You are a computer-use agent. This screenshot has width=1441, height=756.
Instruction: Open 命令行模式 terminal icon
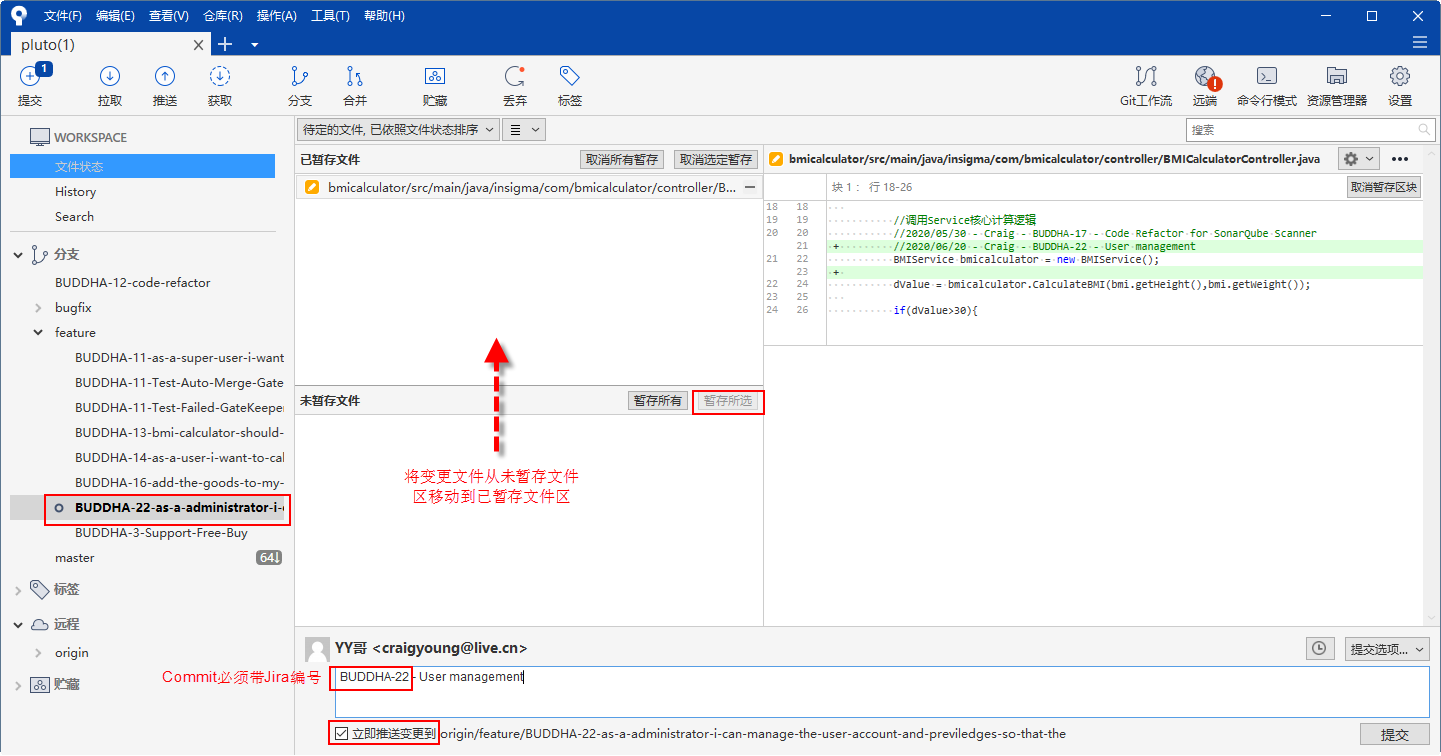1266,78
